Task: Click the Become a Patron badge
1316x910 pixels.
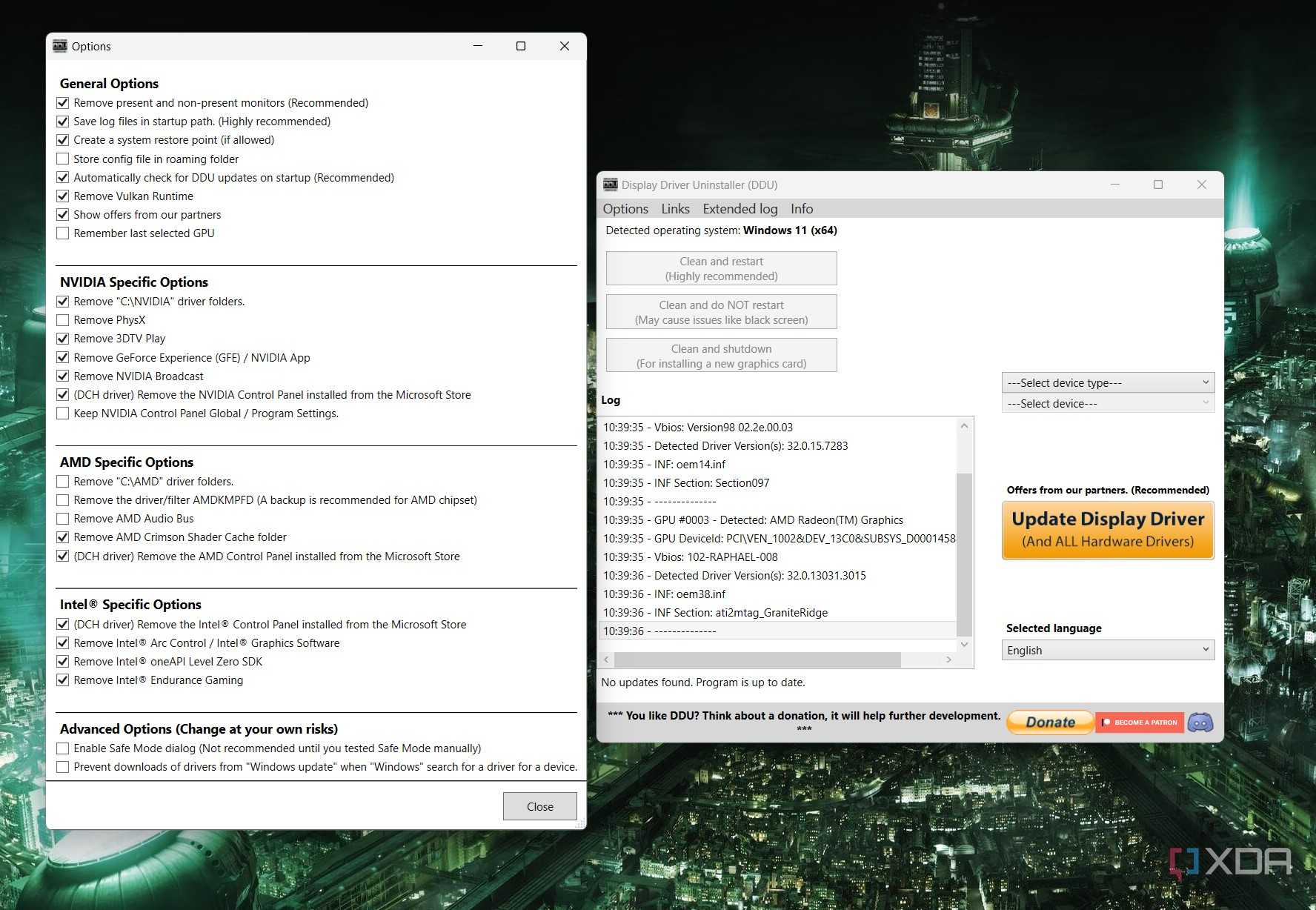Action: point(1140,722)
